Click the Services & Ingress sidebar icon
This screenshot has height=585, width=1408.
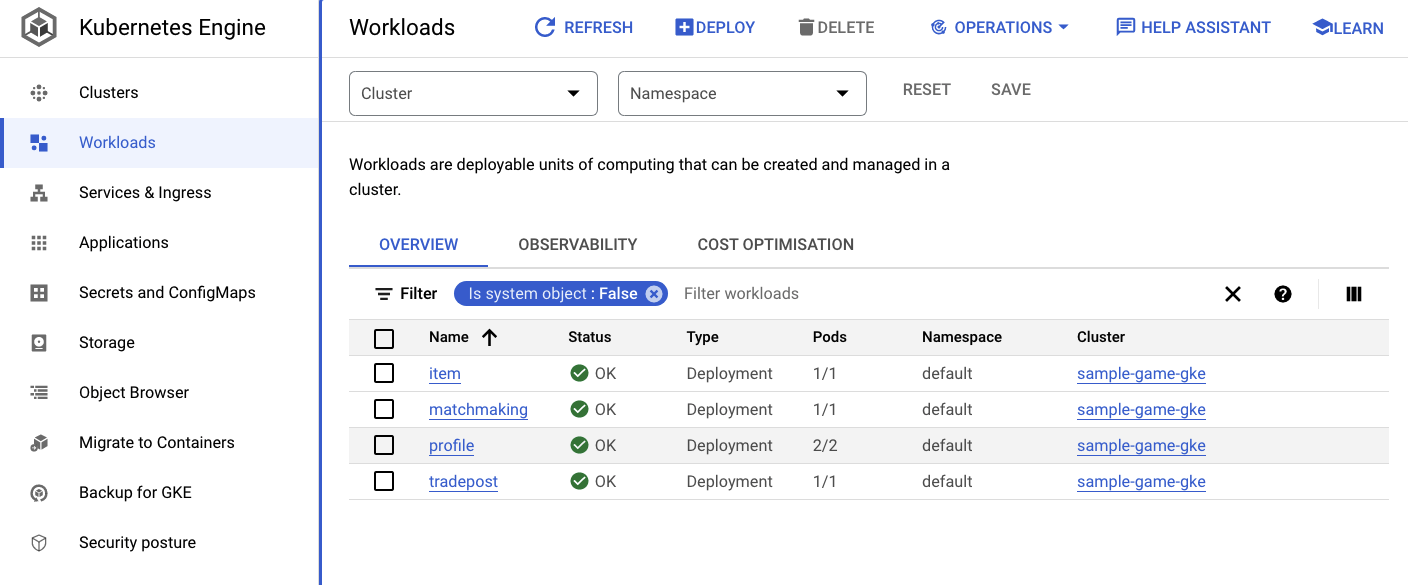[x=39, y=193]
